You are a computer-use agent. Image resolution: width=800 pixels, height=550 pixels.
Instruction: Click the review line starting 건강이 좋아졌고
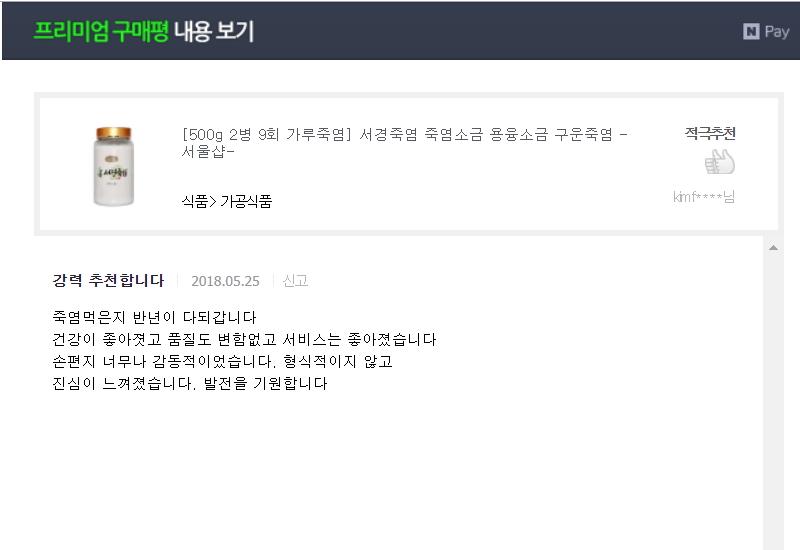[244, 339]
